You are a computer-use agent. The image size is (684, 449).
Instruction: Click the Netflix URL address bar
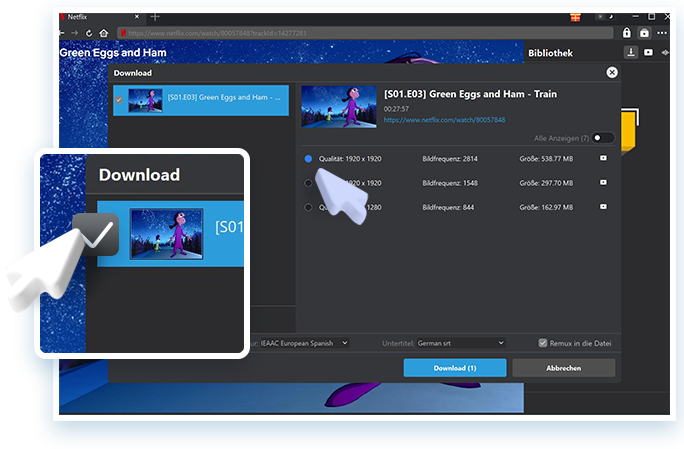coord(365,33)
